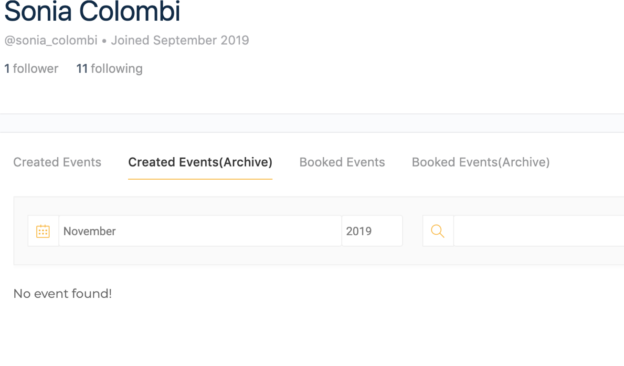Open the Booked Events tab
This screenshot has height=366, width=624.
342,162
